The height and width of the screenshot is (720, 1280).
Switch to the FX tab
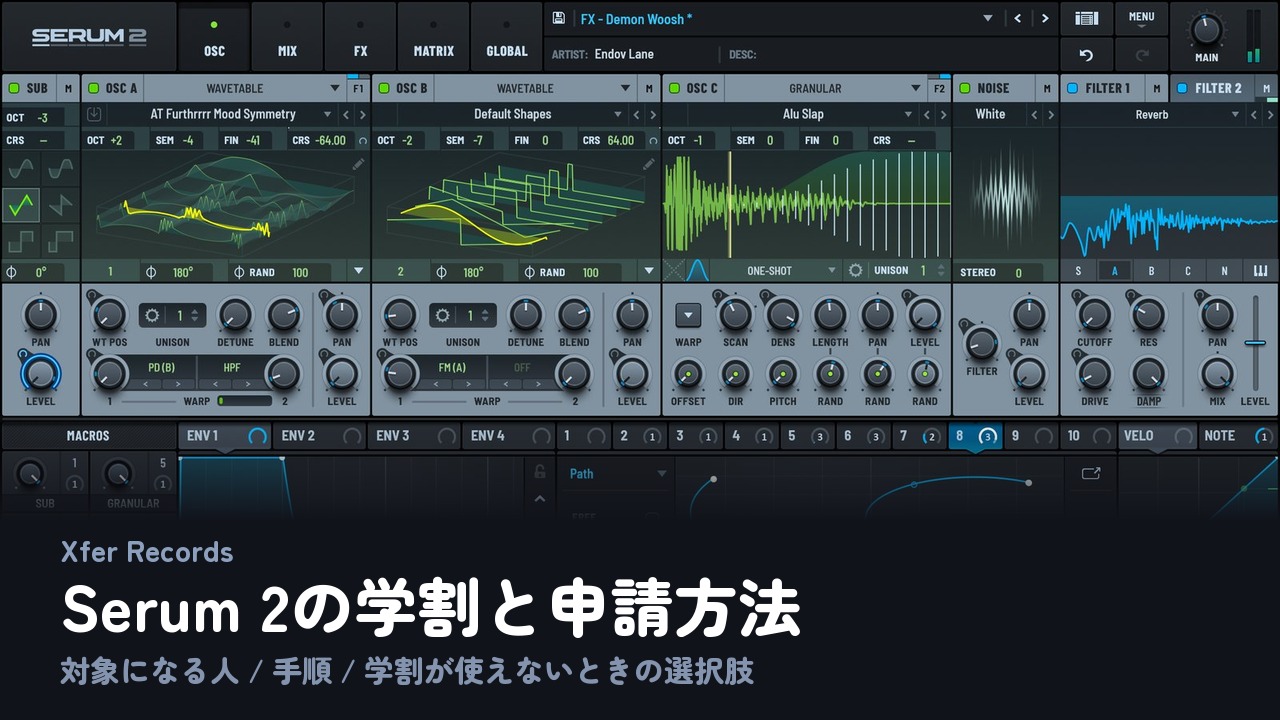coord(360,37)
